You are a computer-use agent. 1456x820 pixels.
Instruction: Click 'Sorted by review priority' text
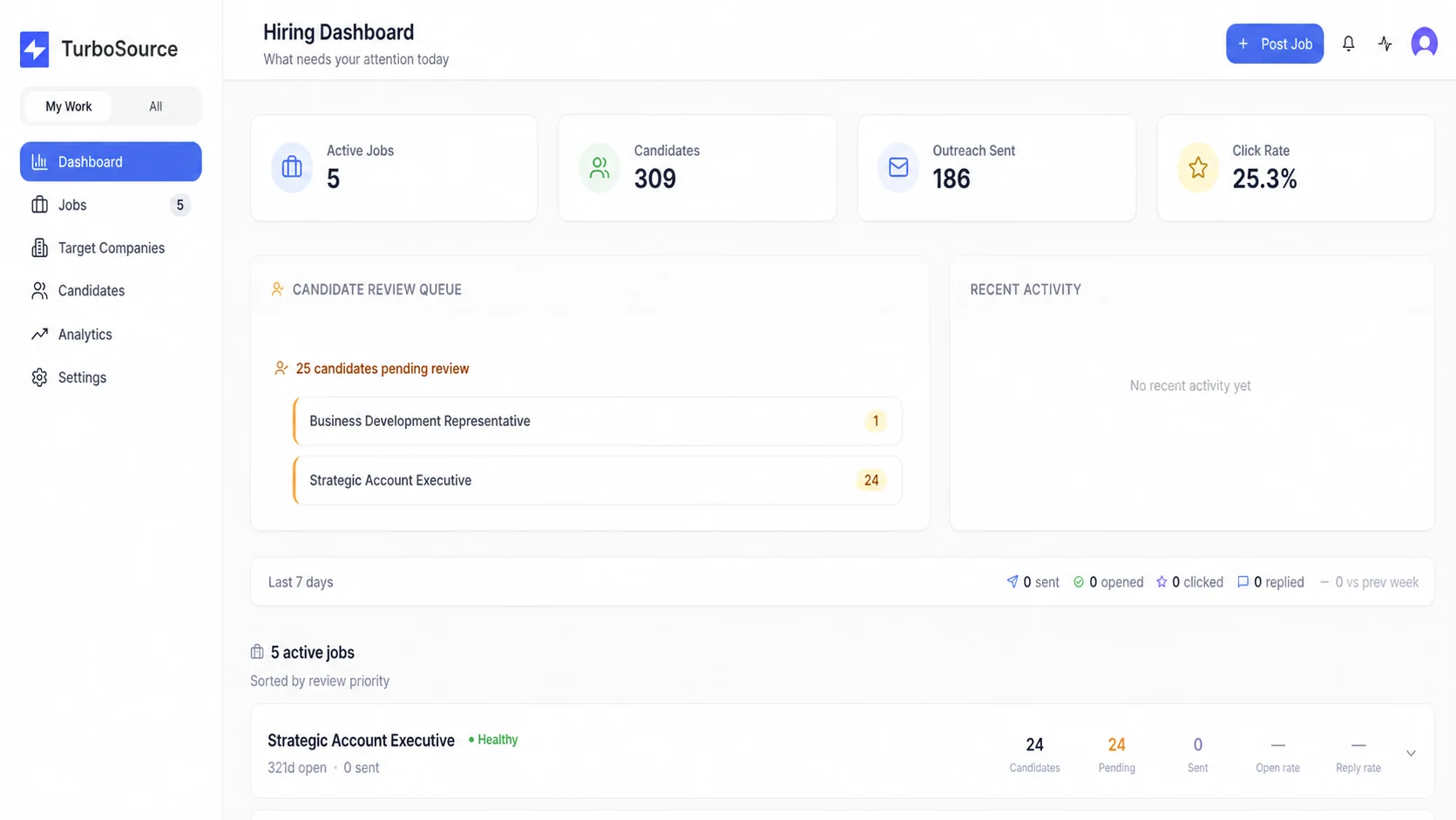pos(320,681)
